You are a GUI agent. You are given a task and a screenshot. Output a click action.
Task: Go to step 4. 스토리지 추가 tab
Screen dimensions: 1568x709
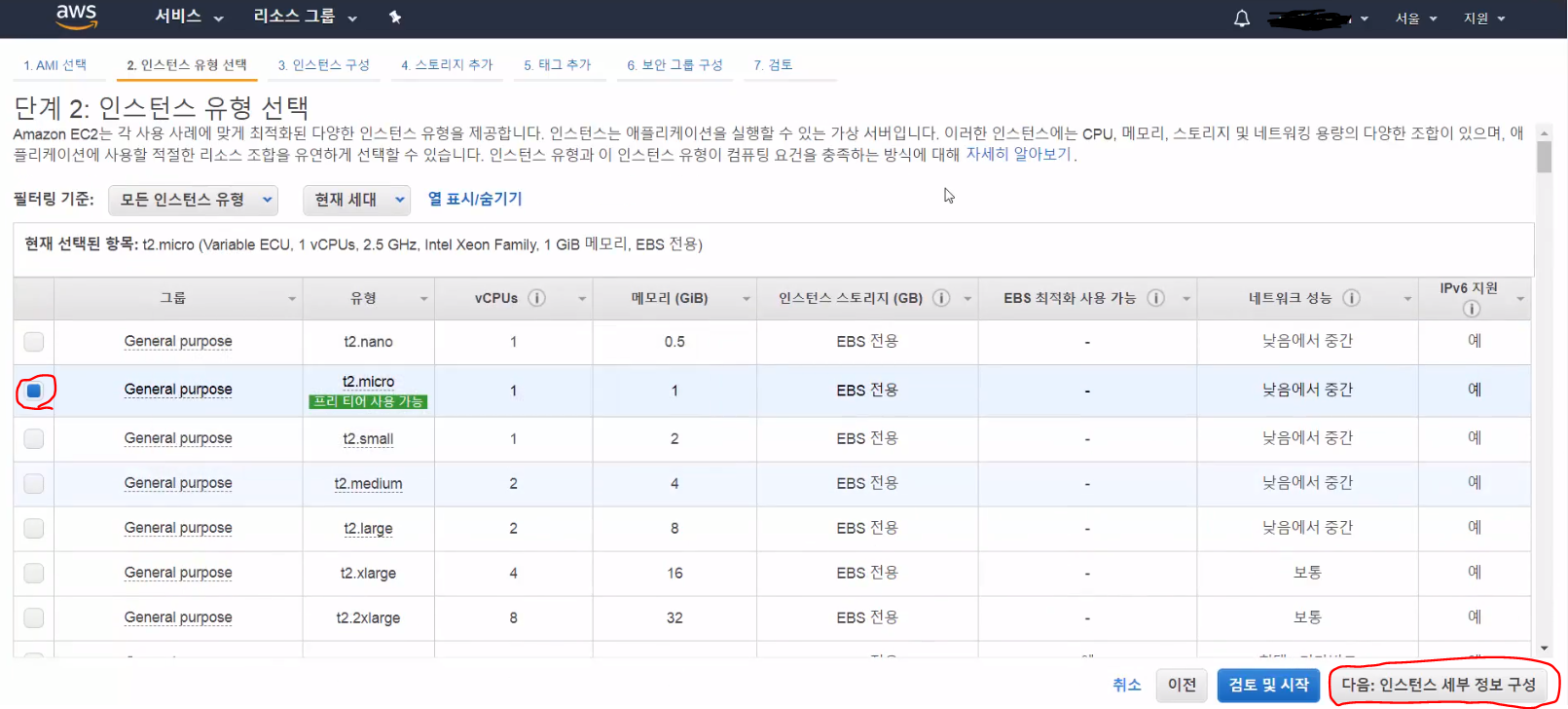point(448,65)
